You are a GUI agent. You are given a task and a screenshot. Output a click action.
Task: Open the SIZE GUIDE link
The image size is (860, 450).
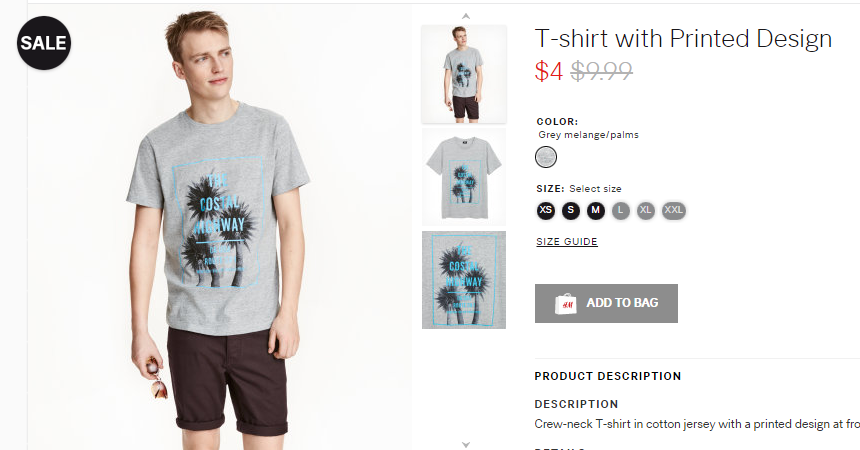(x=567, y=241)
